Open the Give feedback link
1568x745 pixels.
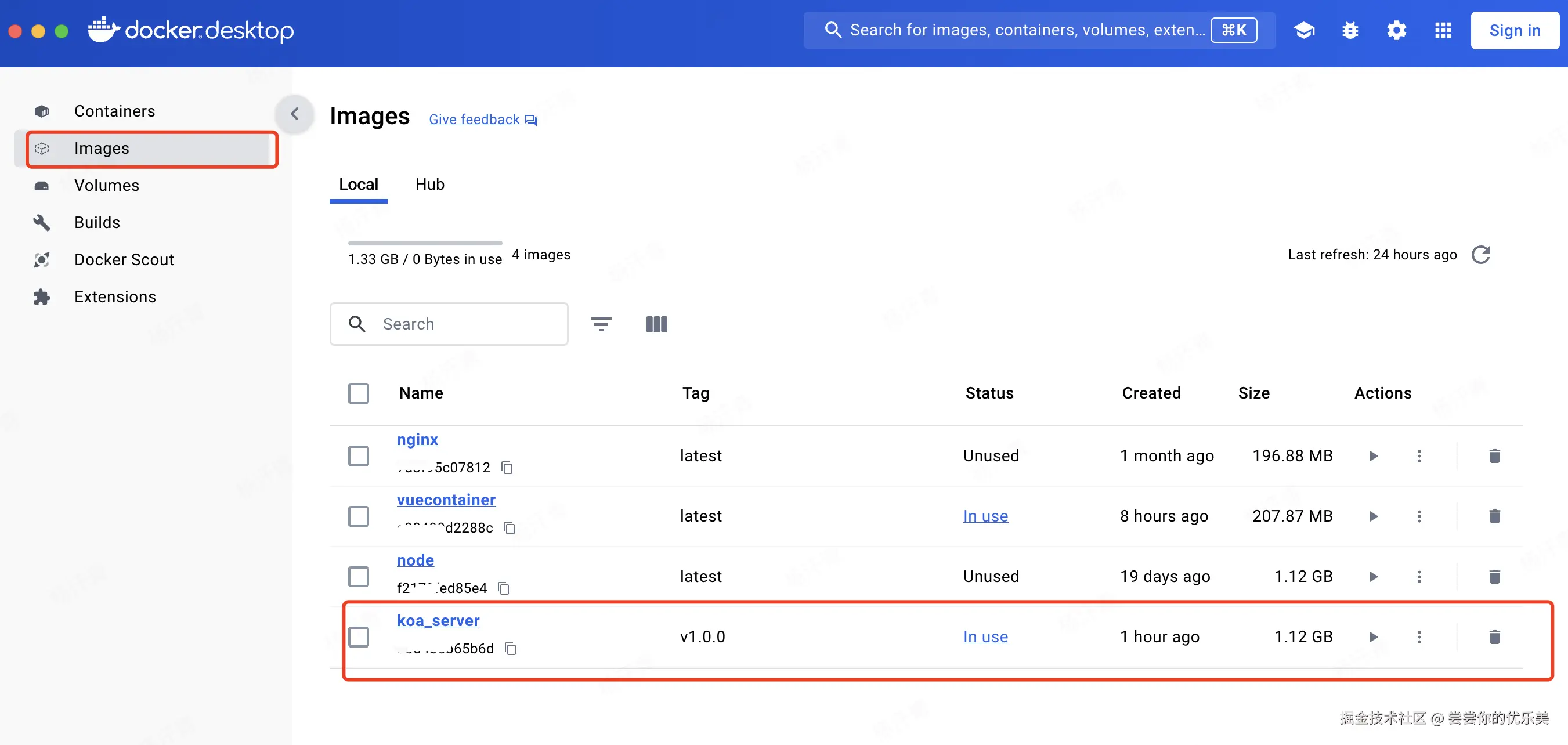(x=483, y=120)
